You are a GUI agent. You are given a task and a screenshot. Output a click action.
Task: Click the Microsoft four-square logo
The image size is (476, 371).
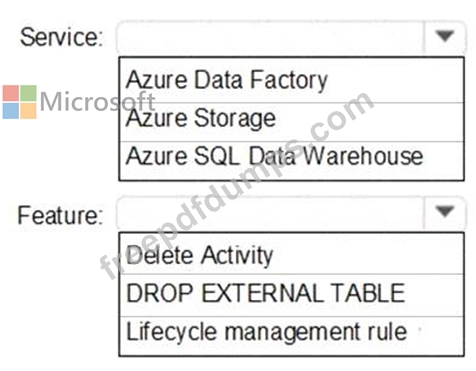tap(19, 102)
